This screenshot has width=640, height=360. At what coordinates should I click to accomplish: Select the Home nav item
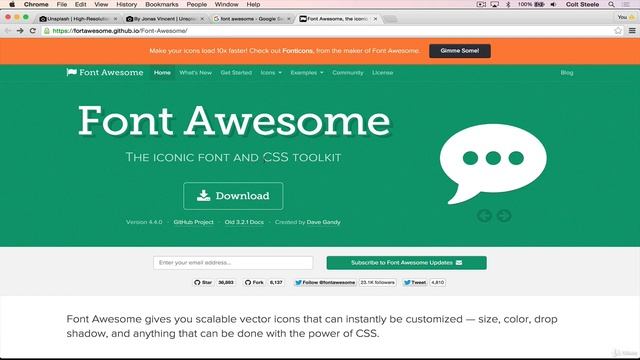162,73
